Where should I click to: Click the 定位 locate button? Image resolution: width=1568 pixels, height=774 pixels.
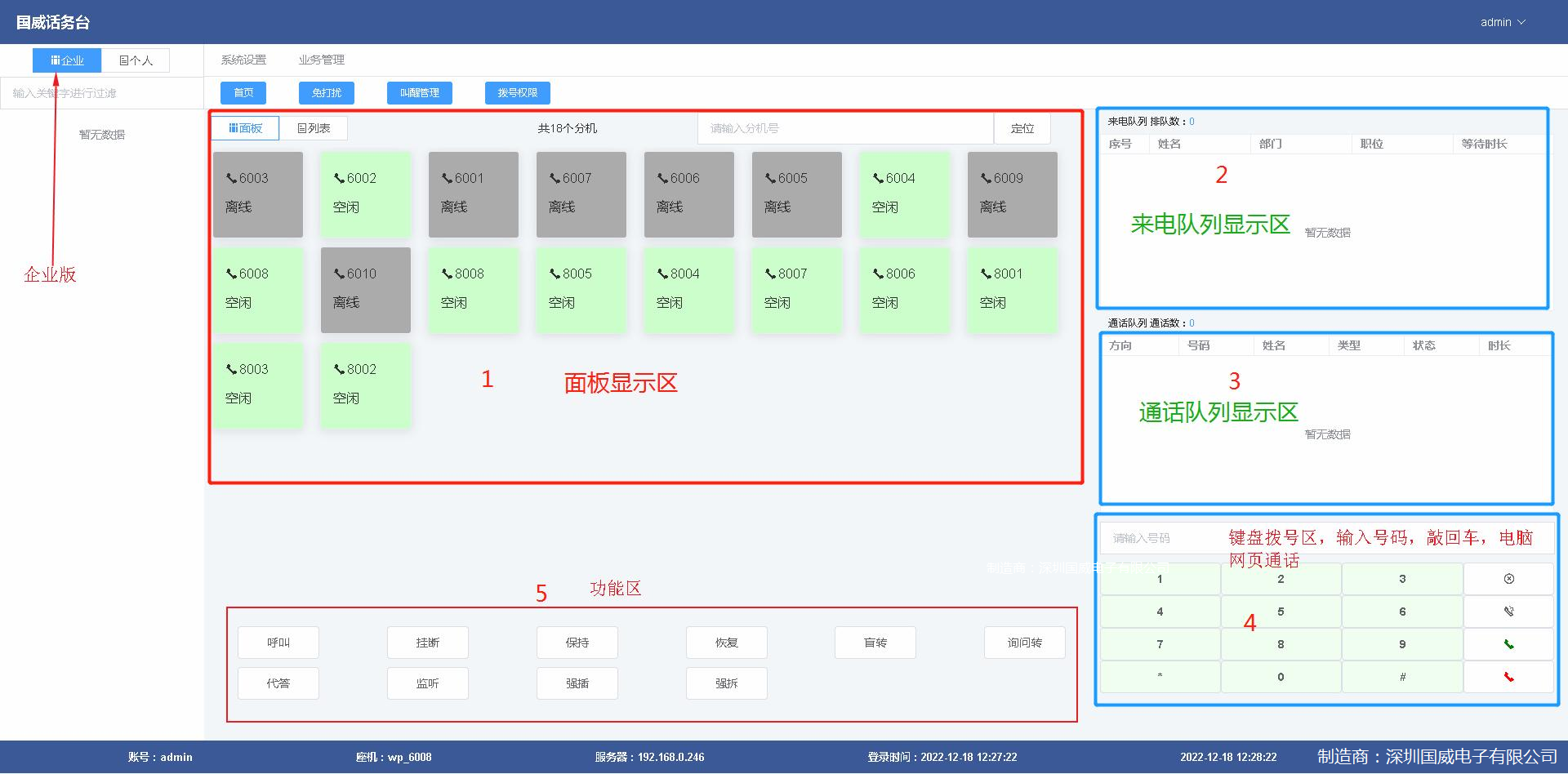tap(1022, 127)
